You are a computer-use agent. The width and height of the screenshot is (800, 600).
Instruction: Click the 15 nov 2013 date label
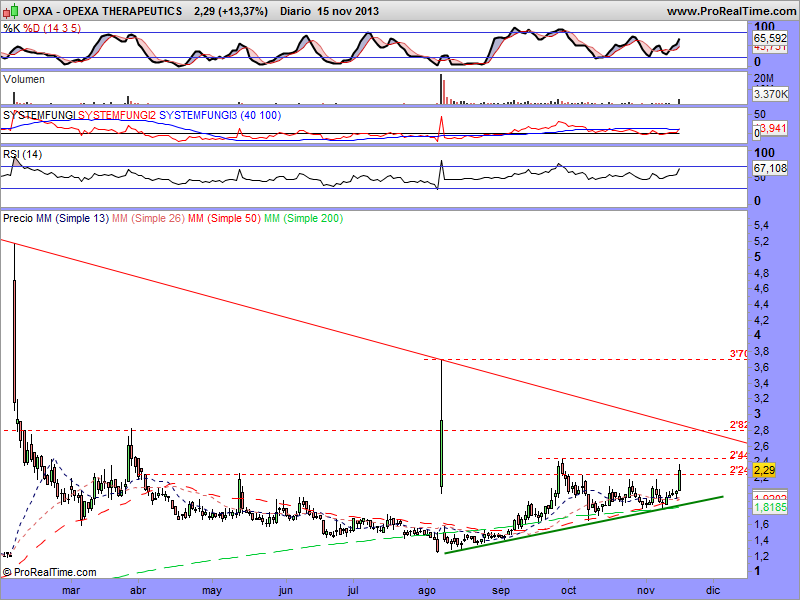pos(348,11)
